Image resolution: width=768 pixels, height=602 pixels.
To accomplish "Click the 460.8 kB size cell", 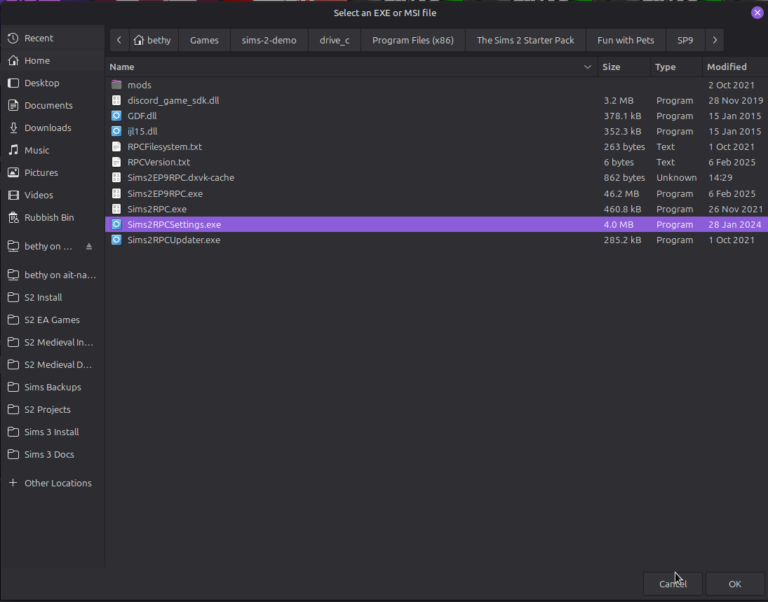I will coord(622,209).
